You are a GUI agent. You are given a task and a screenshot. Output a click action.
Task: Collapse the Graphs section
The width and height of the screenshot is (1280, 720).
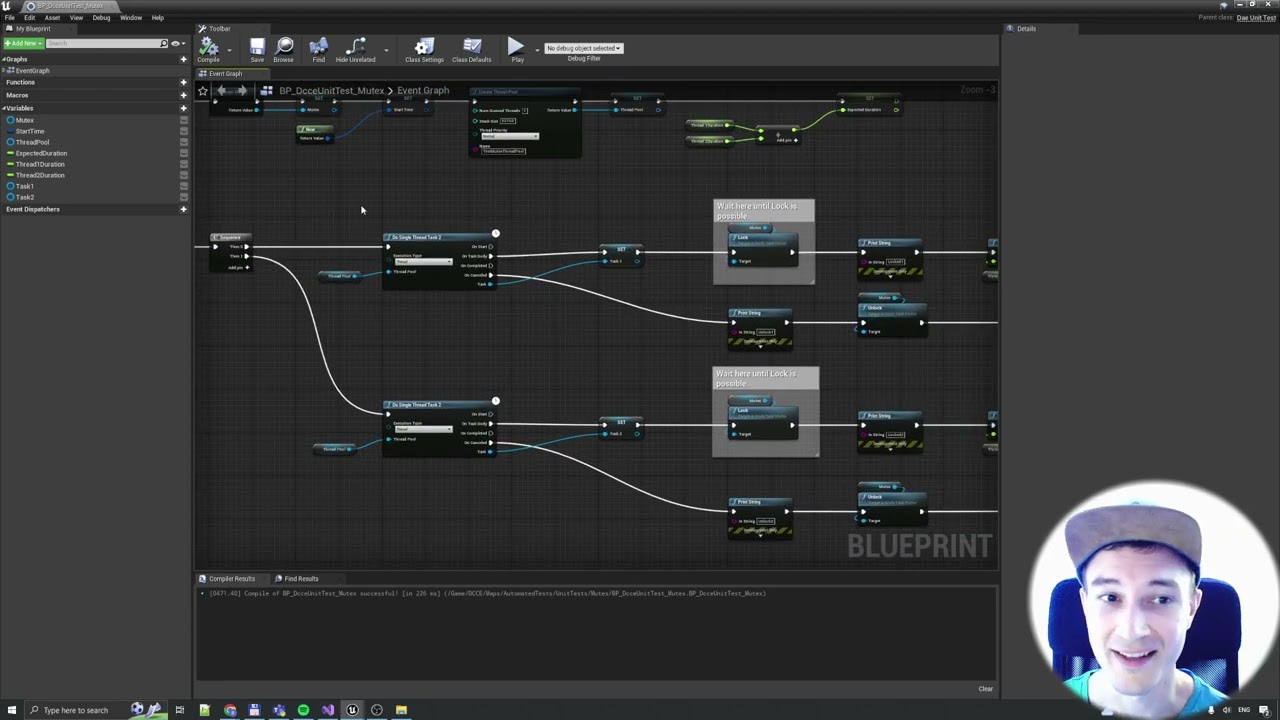(5, 59)
